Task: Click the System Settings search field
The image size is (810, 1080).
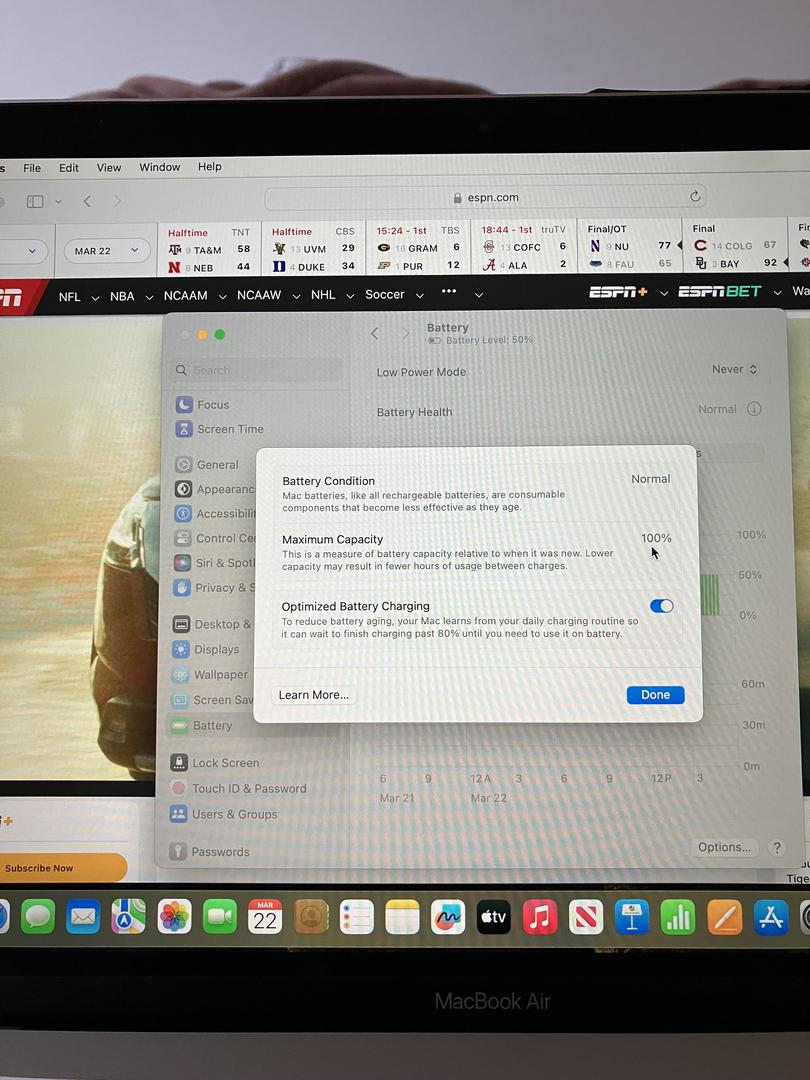Action: 258,370
